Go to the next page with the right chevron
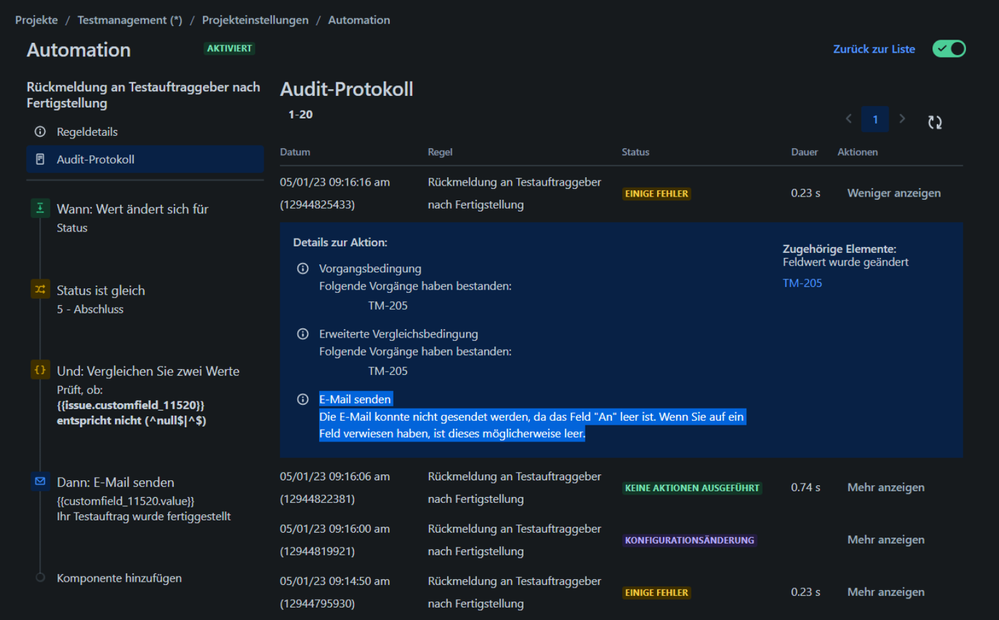The width and height of the screenshot is (999, 620). [902, 118]
